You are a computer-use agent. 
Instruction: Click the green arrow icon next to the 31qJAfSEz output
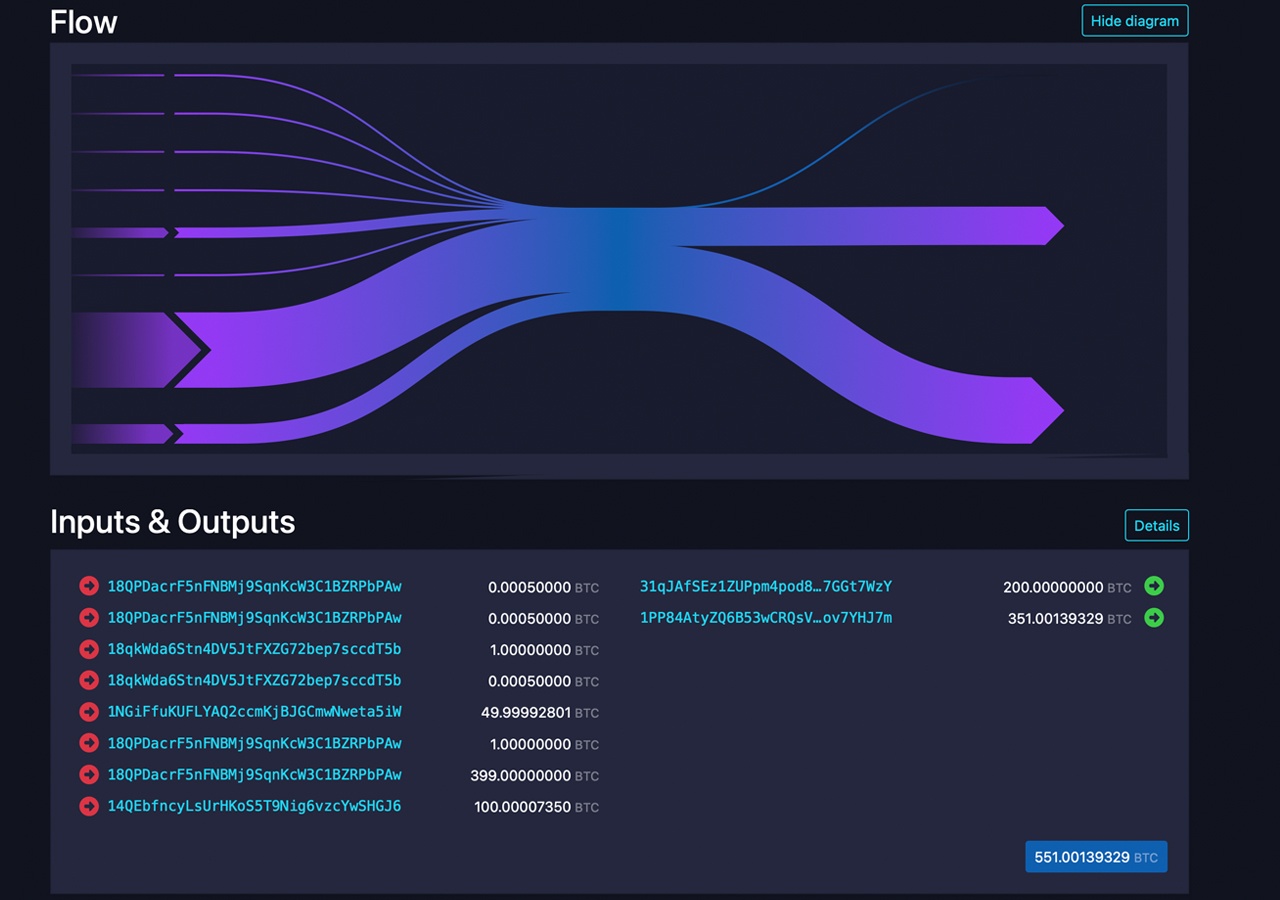point(1154,586)
